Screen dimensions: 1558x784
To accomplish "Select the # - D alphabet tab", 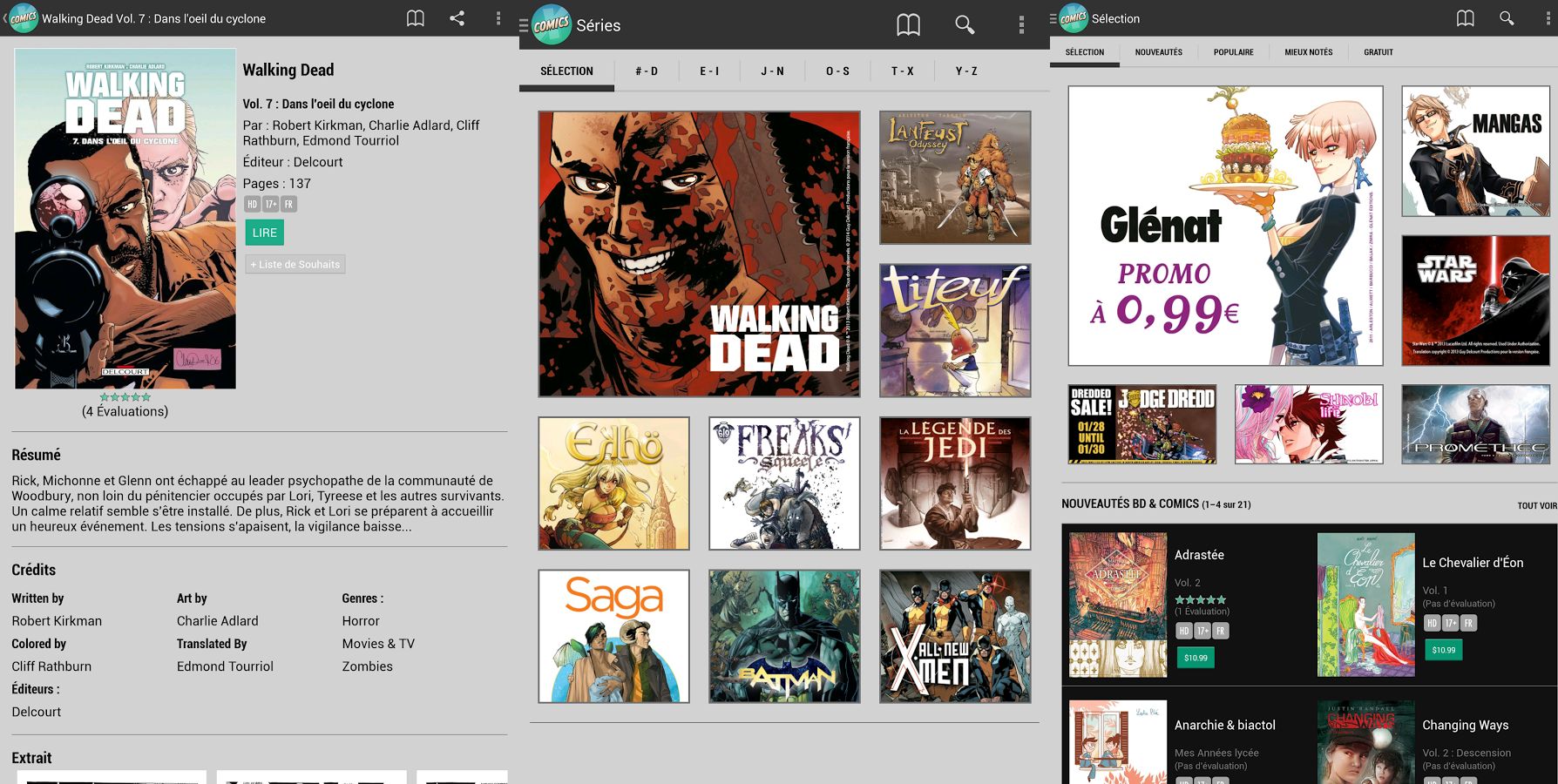I will point(647,71).
